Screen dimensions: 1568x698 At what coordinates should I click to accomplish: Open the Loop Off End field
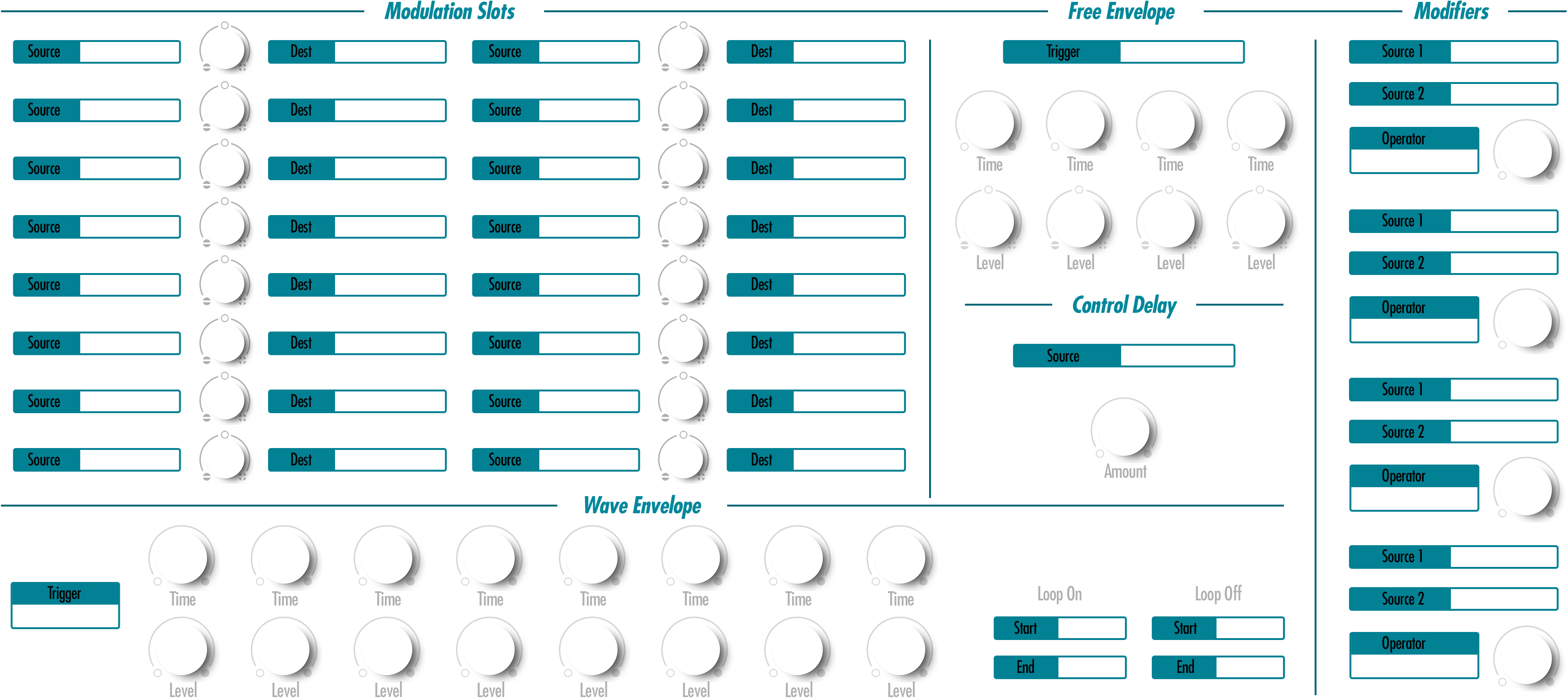pos(1218,667)
